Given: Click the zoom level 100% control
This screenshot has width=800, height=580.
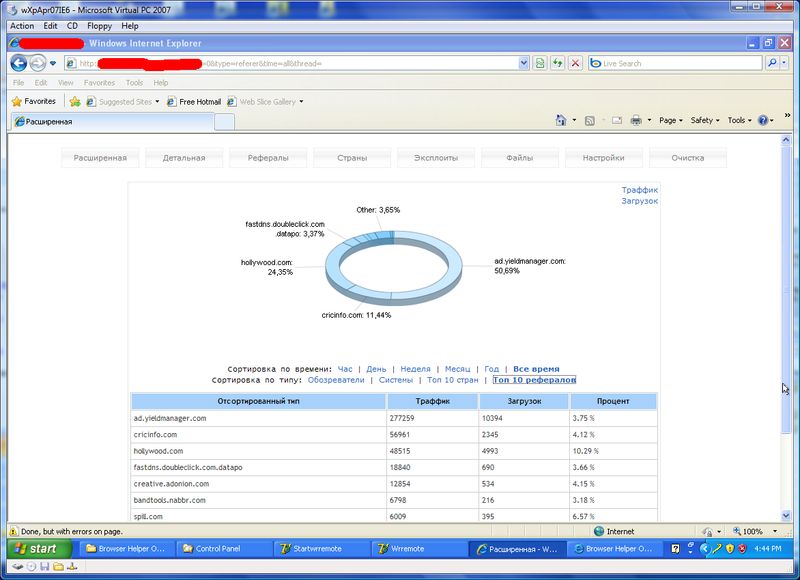Looking at the screenshot, I should click(755, 531).
